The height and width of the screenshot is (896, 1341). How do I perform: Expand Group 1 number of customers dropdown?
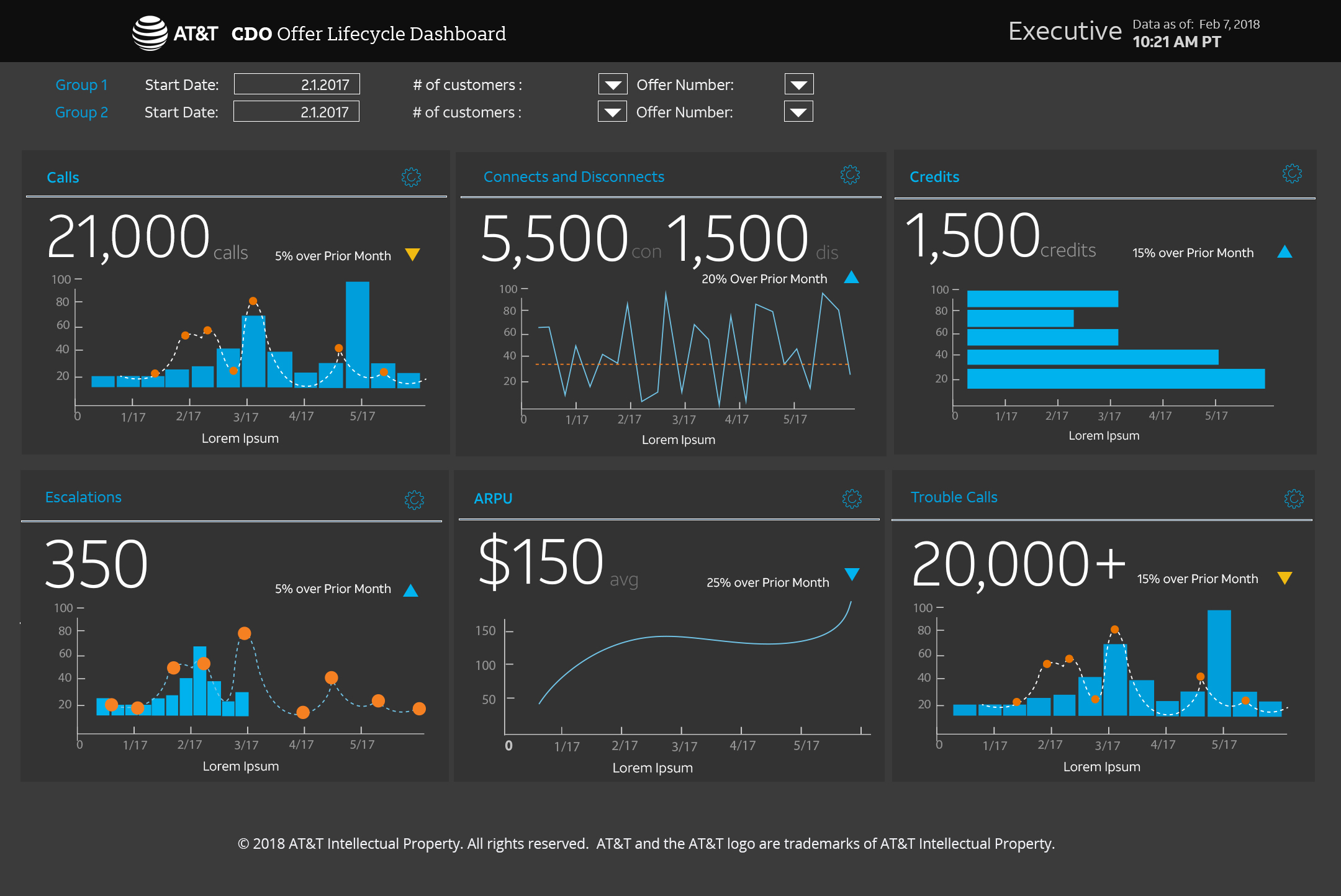point(612,84)
